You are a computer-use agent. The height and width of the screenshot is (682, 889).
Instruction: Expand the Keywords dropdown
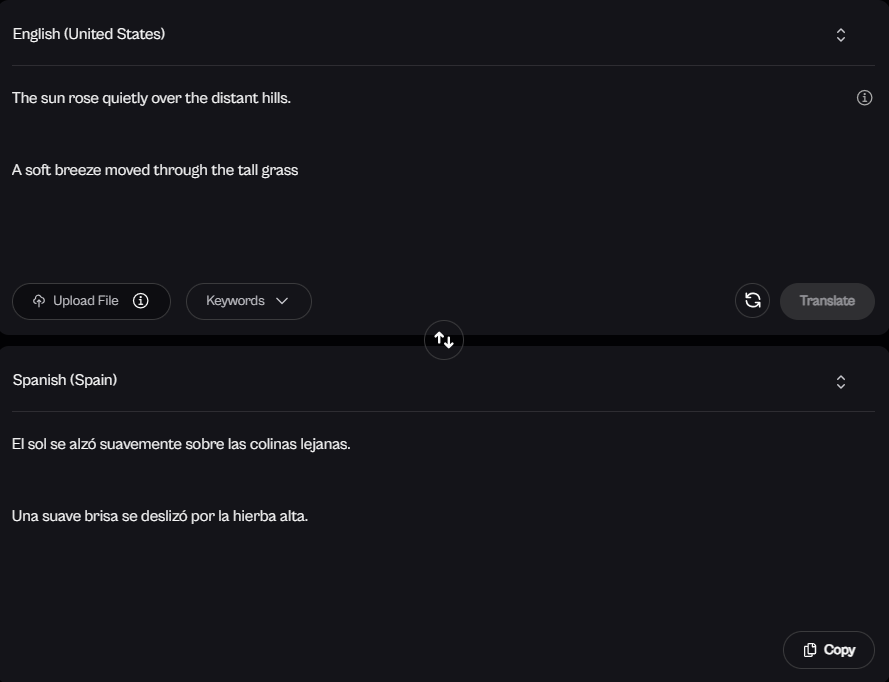pos(236,301)
